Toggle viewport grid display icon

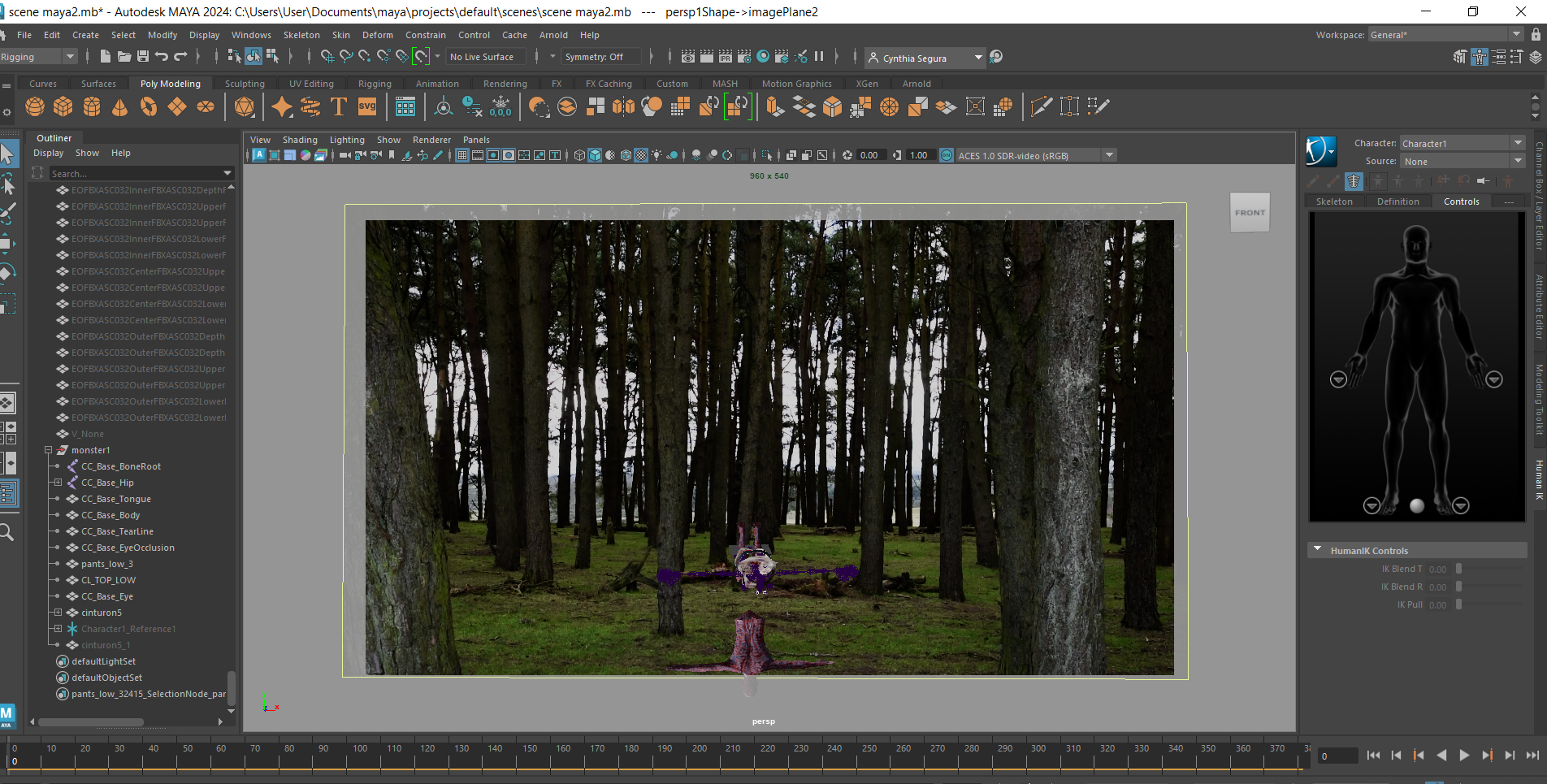461,155
